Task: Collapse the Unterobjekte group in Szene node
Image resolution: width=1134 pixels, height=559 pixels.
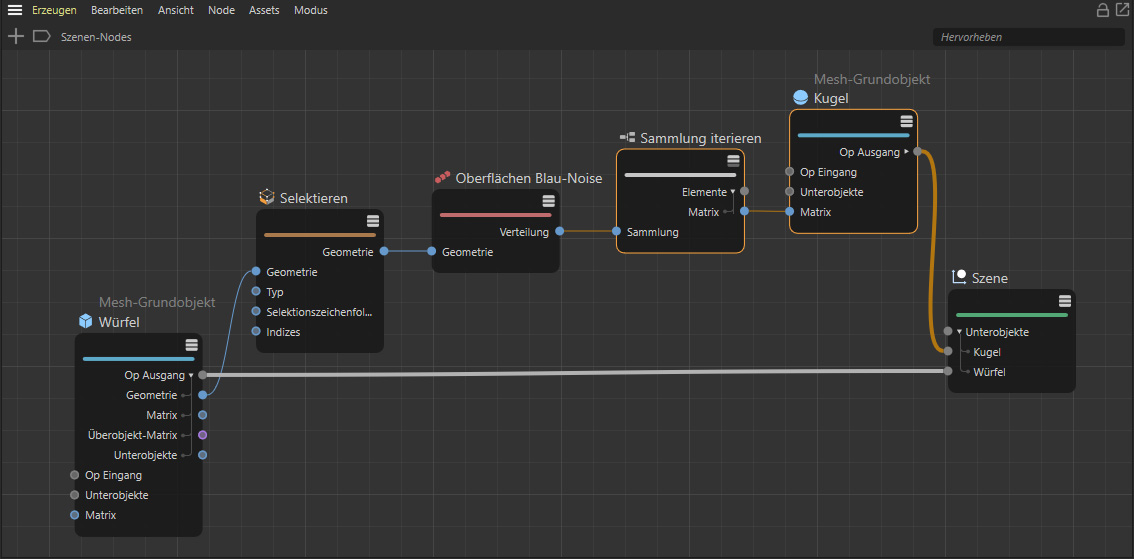Action: (x=959, y=332)
